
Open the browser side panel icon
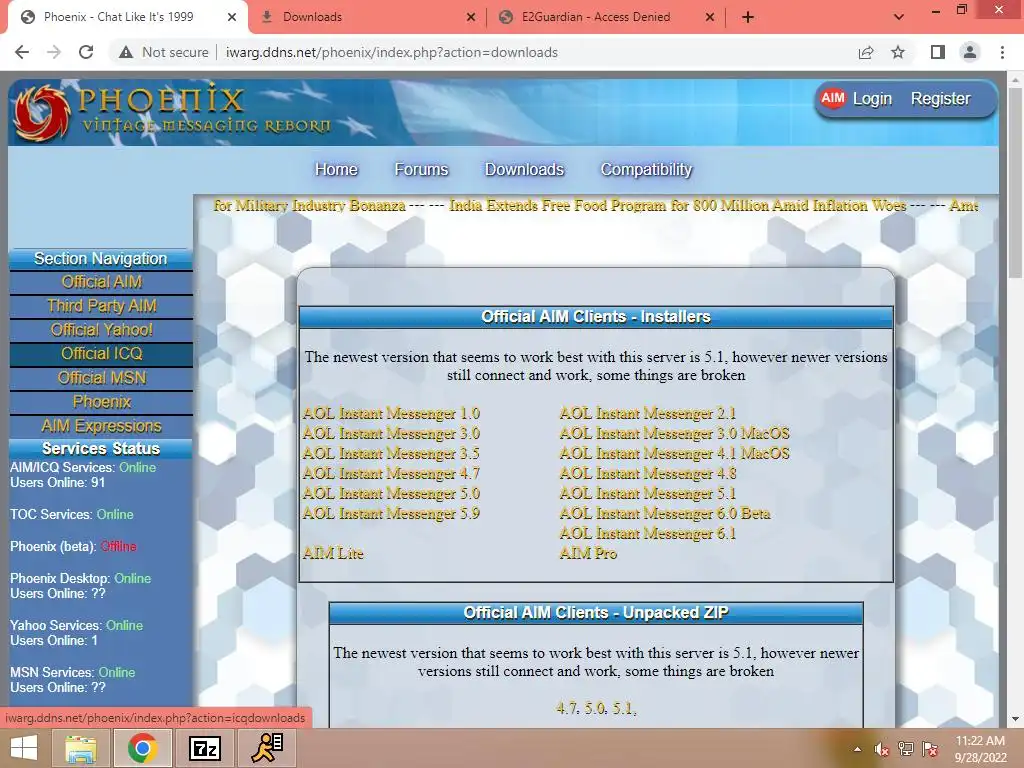[938, 52]
